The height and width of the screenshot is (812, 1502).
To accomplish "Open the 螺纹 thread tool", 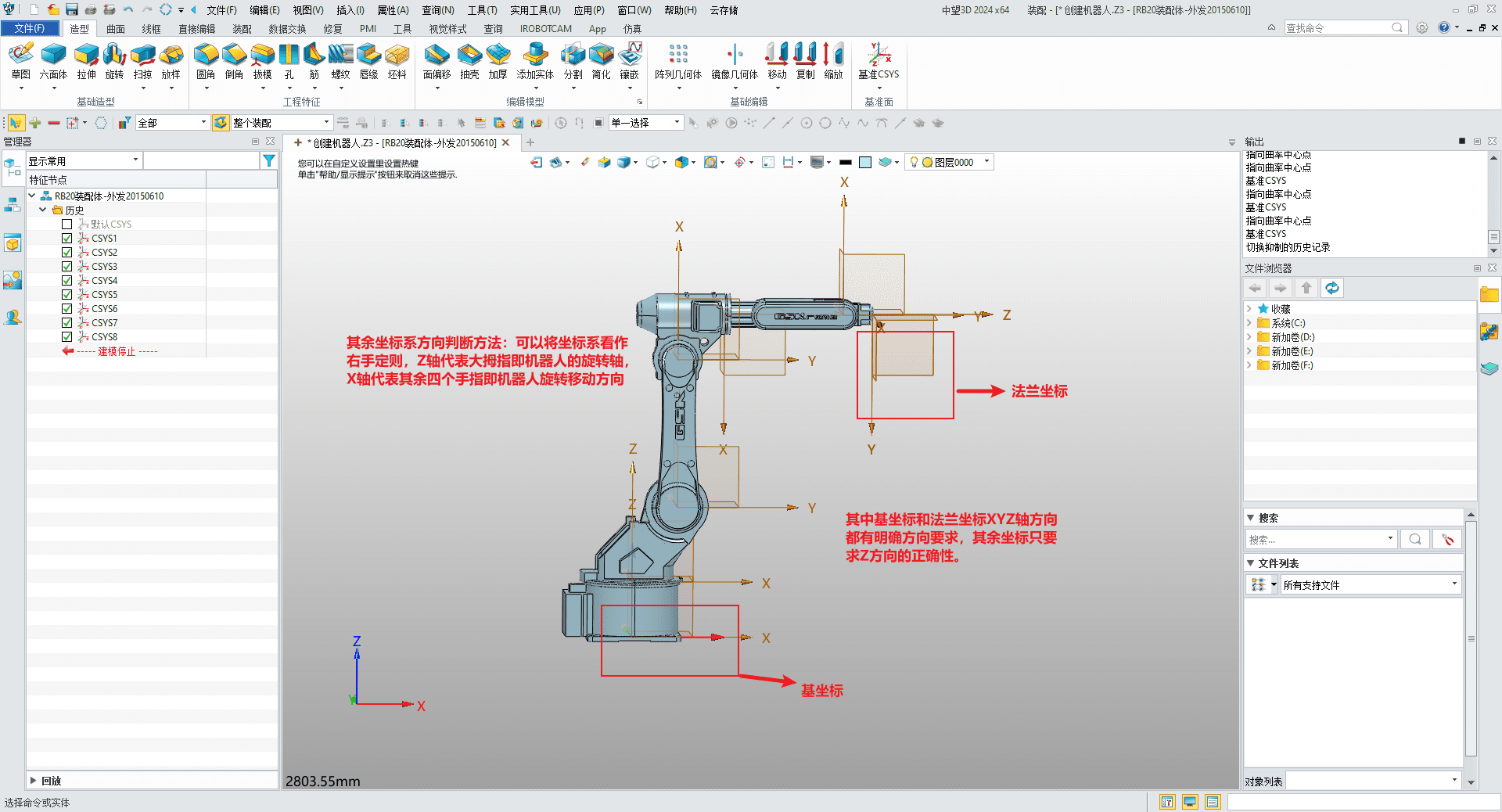I will (340, 61).
